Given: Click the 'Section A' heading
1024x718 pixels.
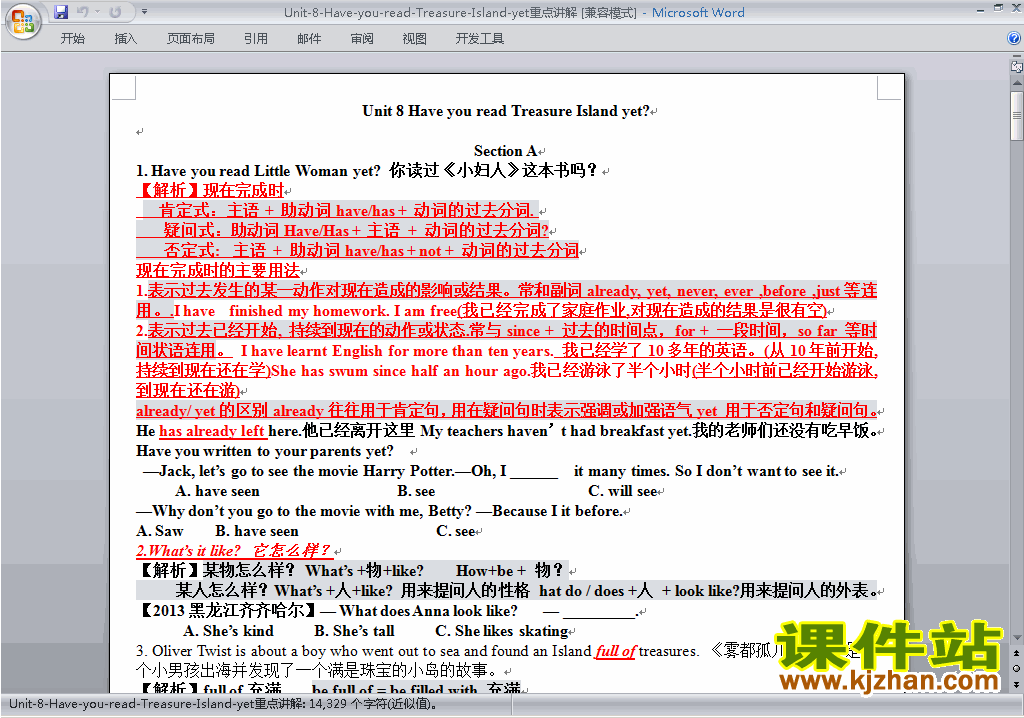Looking at the screenshot, I should point(505,151).
